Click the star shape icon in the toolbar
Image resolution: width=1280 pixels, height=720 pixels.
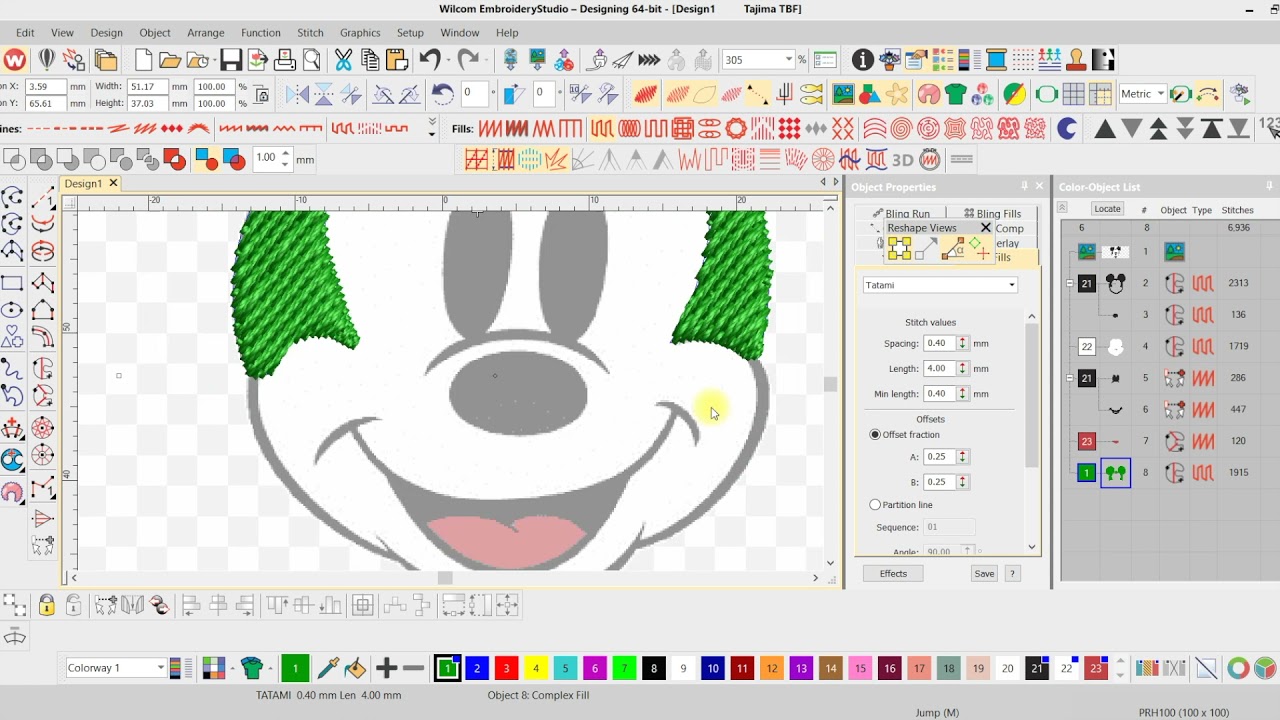[x=897, y=95]
